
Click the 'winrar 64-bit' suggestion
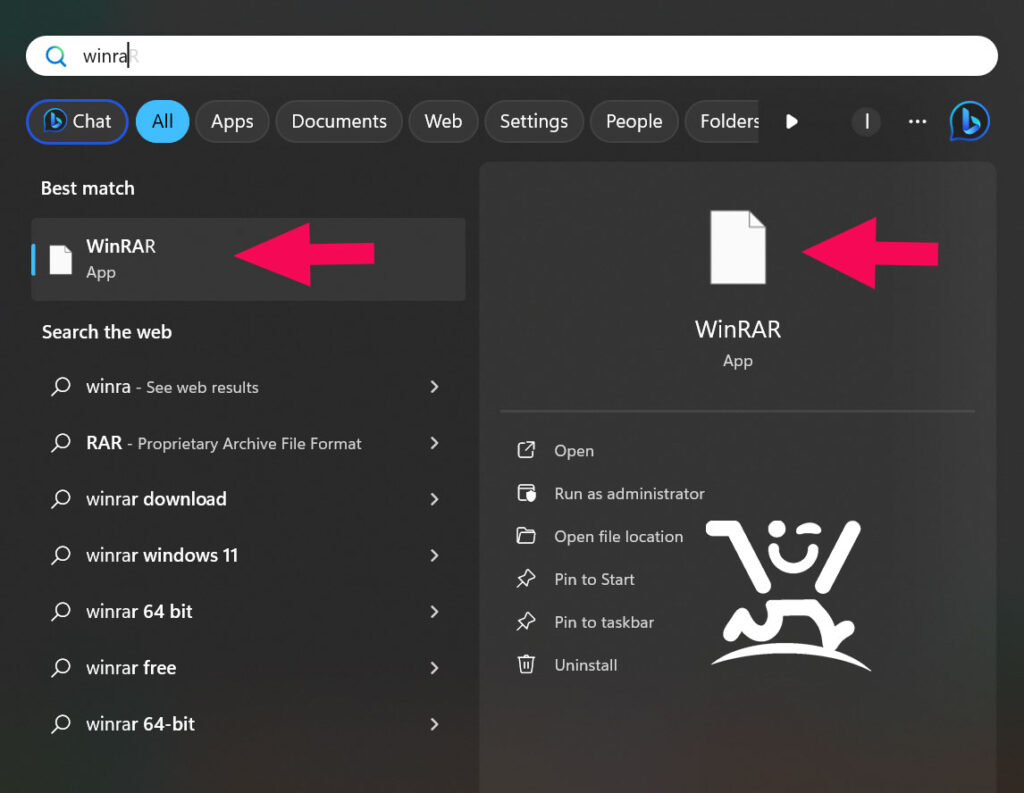coord(248,724)
